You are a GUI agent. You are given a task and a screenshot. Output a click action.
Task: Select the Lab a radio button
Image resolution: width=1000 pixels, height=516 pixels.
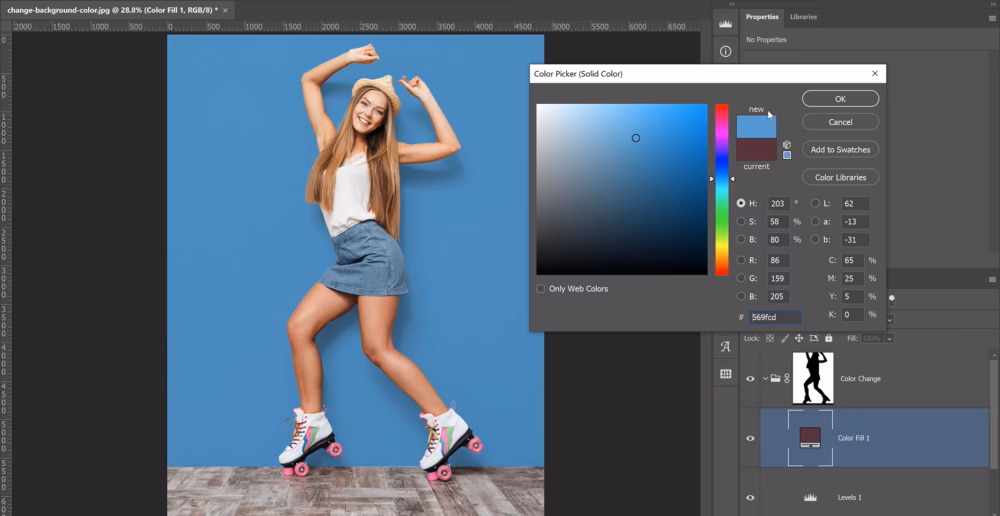815,221
